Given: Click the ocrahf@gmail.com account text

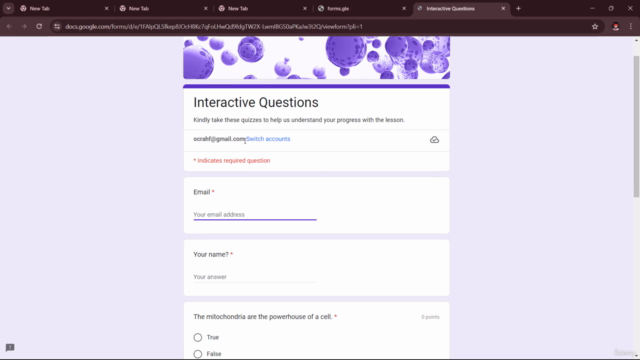Looking at the screenshot, I should click(220, 139).
